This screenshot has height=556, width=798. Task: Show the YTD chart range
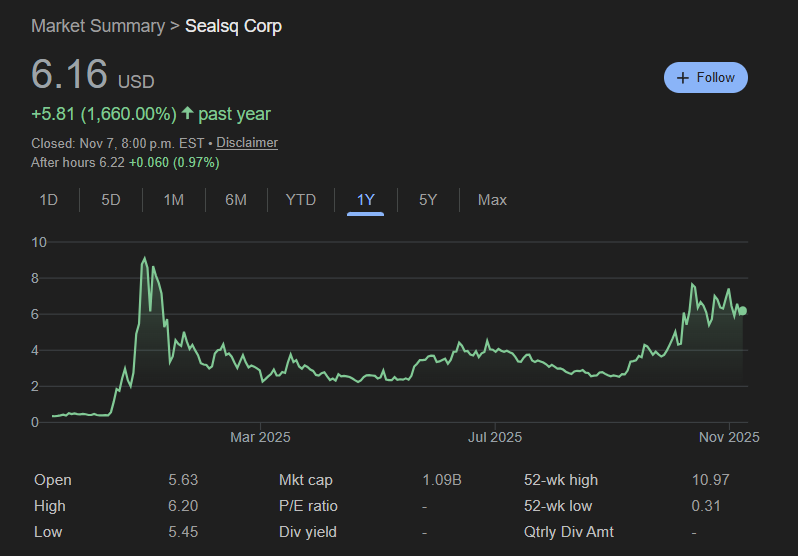pos(301,200)
